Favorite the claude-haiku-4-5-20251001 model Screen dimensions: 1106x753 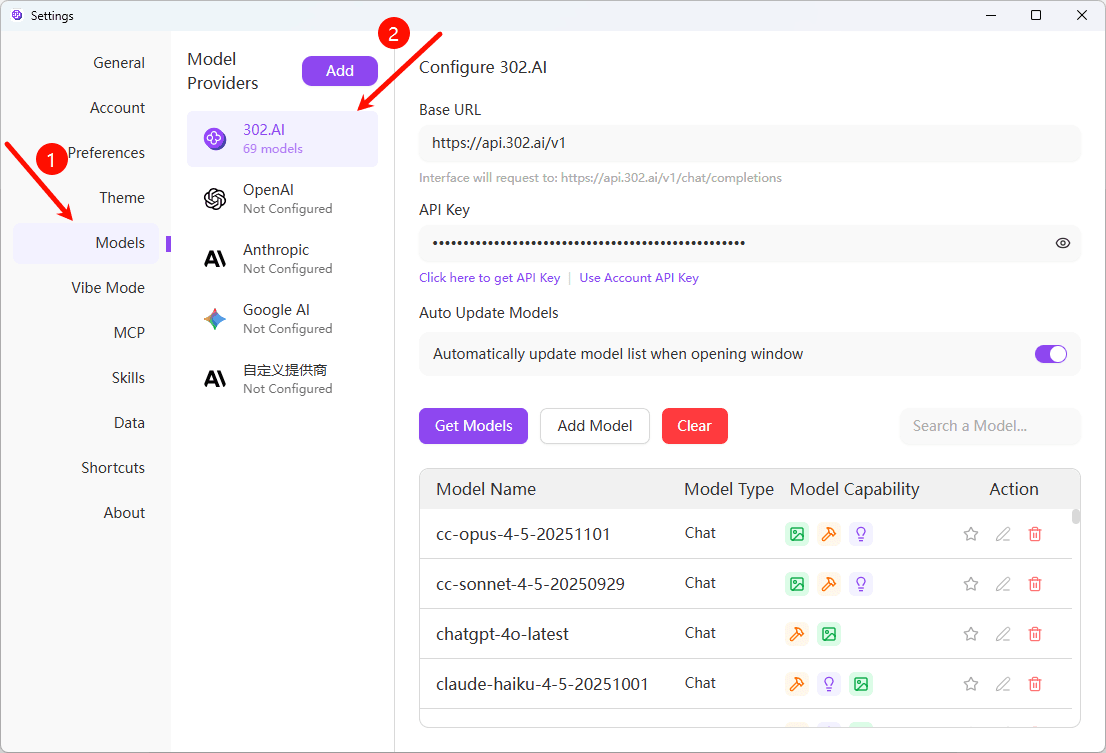click(x=970, y=684)
